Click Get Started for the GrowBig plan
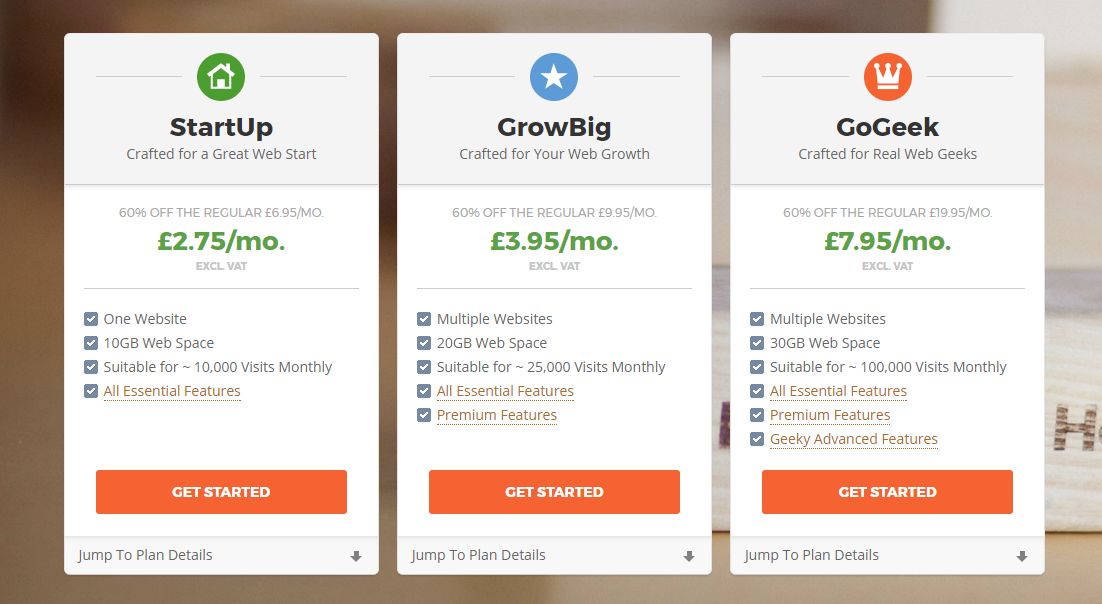 tap(555, 492)
